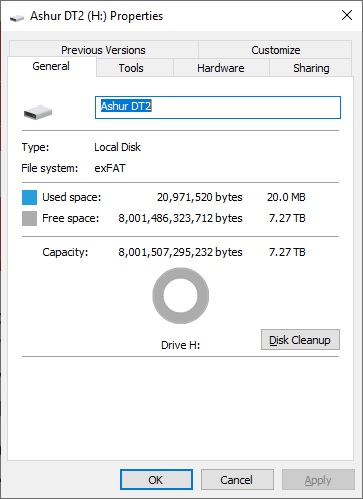Screen dimensions: 363x499
Task: Click the '7.27 TB' free space value
Action: coord(287,218)
